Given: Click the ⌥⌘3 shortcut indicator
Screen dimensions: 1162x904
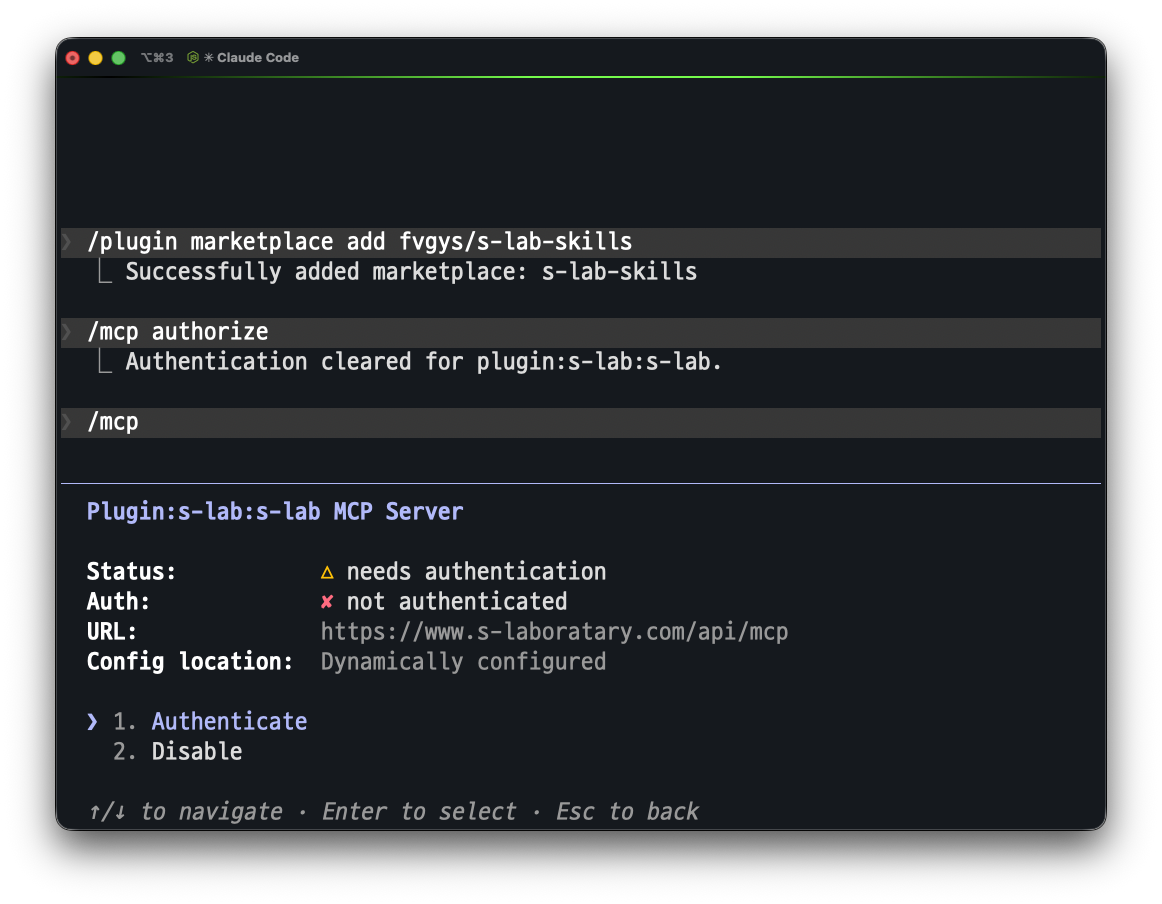Looking at the screenshot, I should 157,57.
